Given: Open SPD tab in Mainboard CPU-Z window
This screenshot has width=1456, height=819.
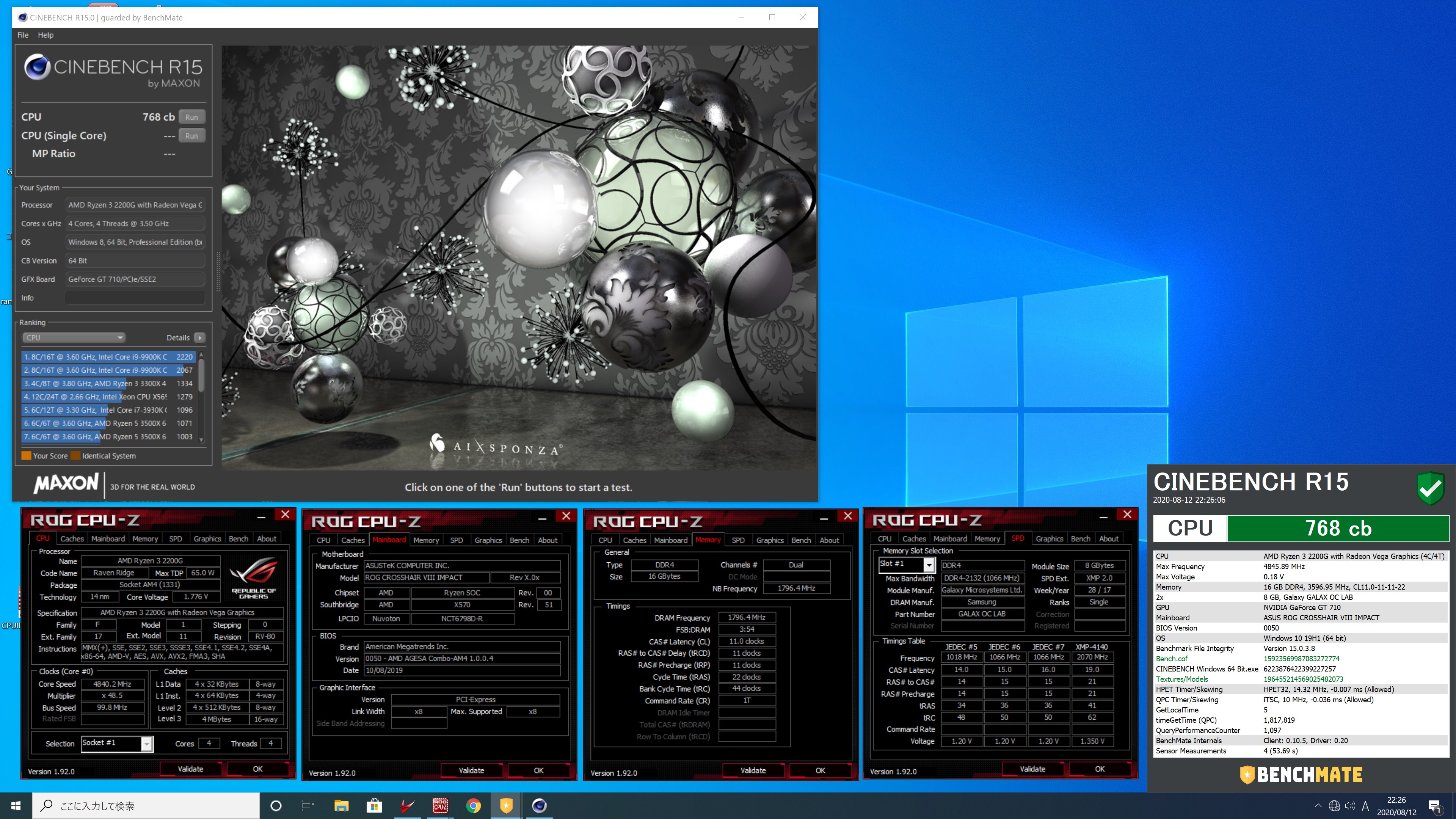Looking at the screenshot, I should tap(456, 540).
